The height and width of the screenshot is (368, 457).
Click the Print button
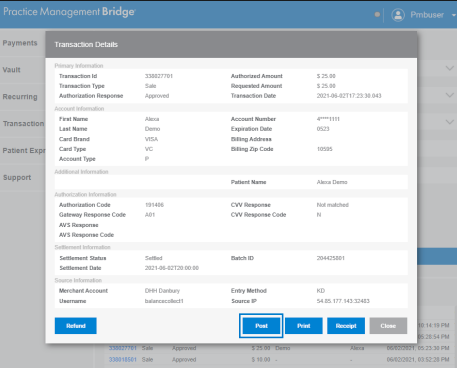click(304, 326)
